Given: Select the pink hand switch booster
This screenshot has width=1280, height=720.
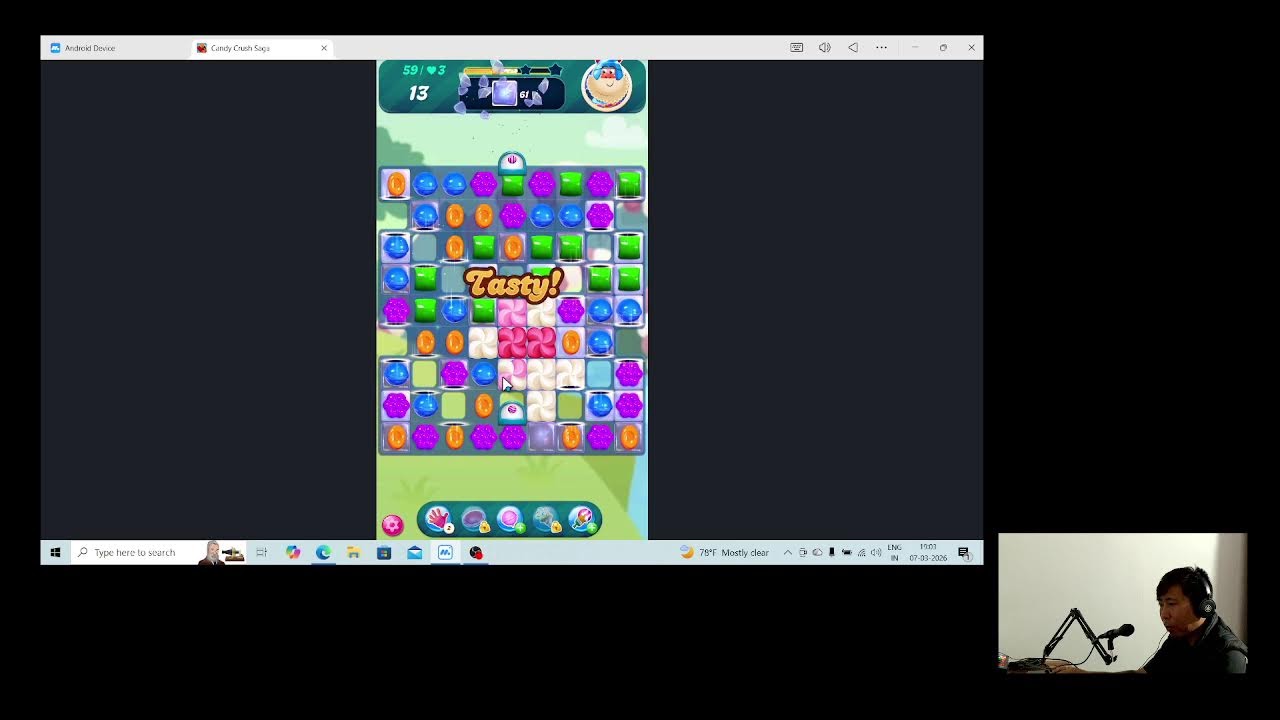Looking at the screenshot, I should (438, 519).
